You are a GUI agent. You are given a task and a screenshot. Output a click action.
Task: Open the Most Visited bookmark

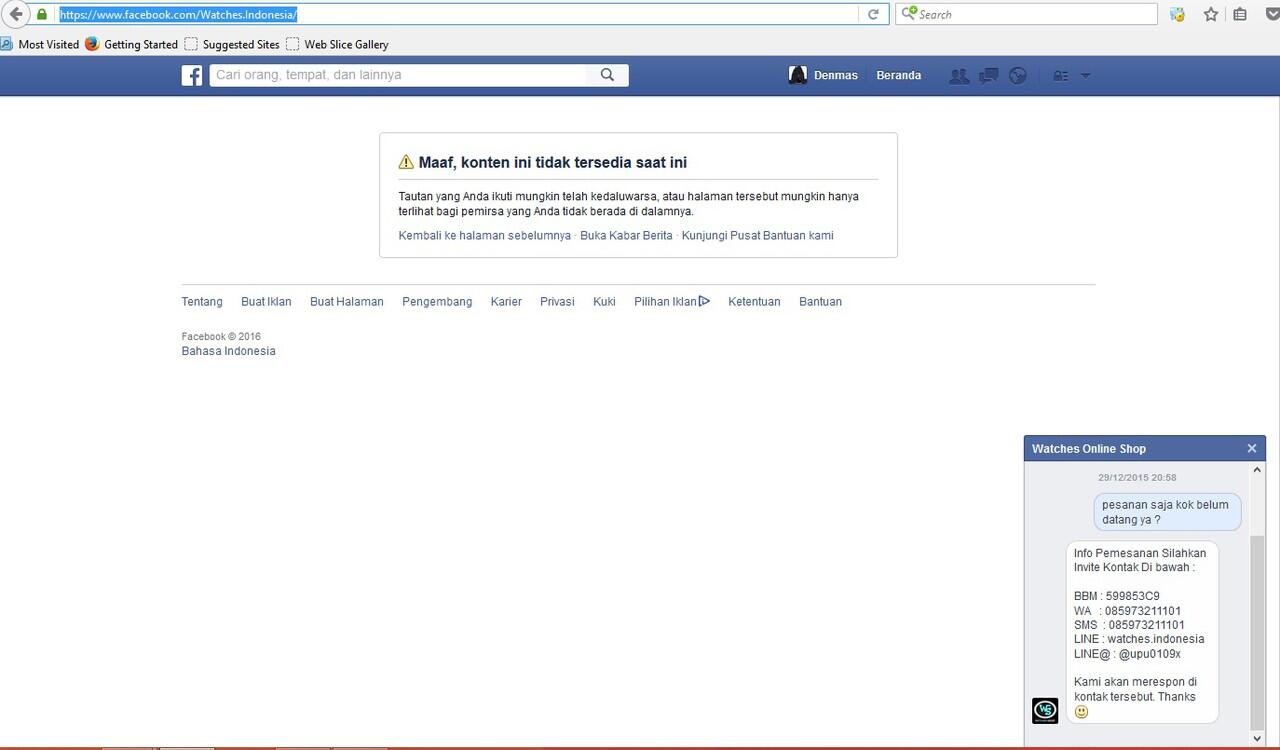[40, 44]
